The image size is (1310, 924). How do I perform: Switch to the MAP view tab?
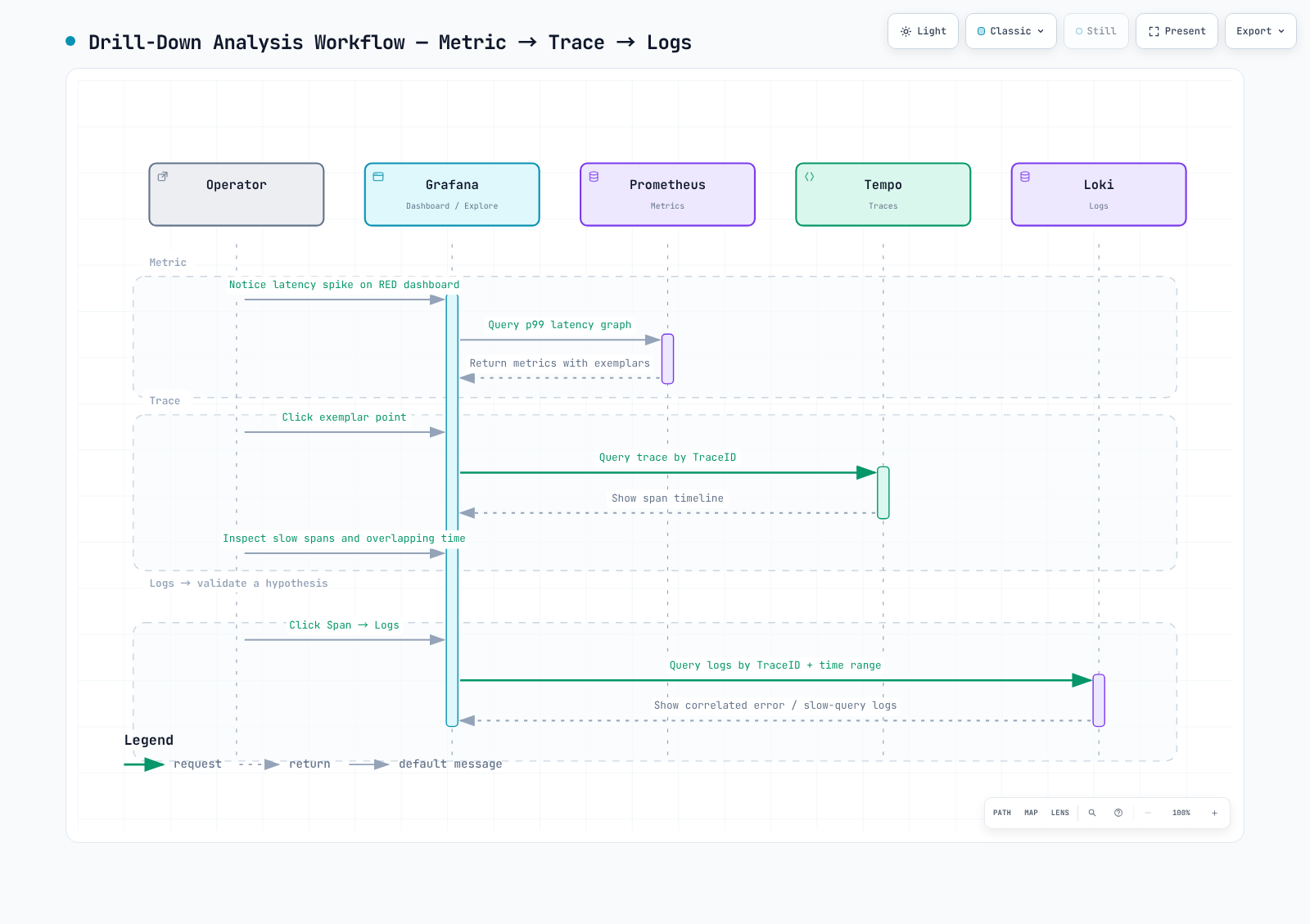click(x=1031, y=813)
